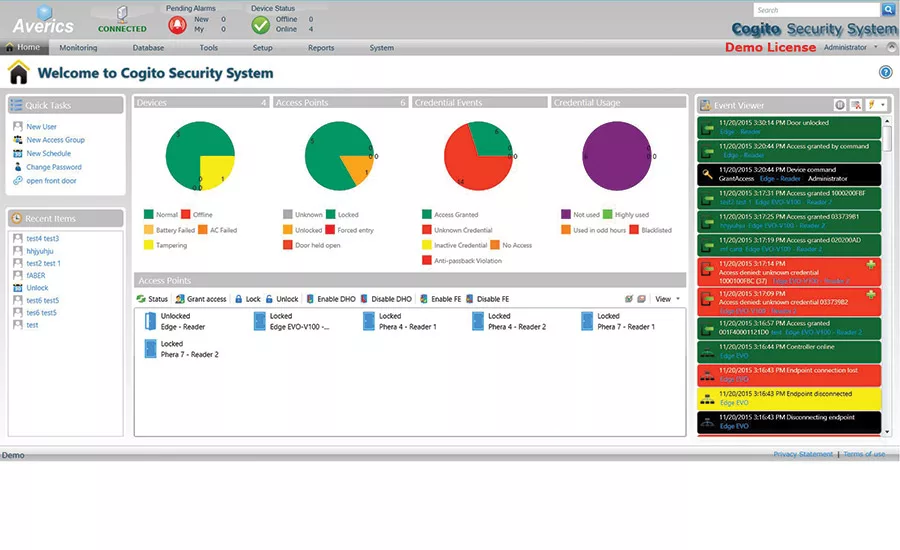Open the Home tab
This screenshot has height=550, width=900.
click(23, 47)
